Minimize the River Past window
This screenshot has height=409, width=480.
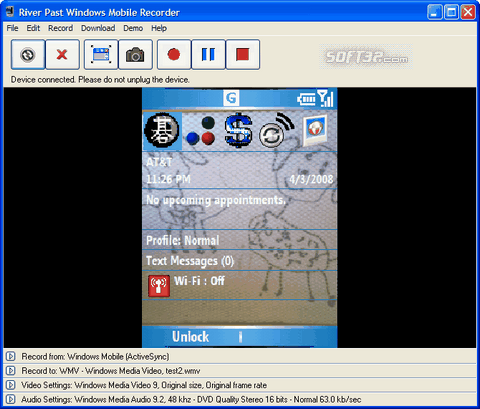pyautogui.click(x=435, y=12)
